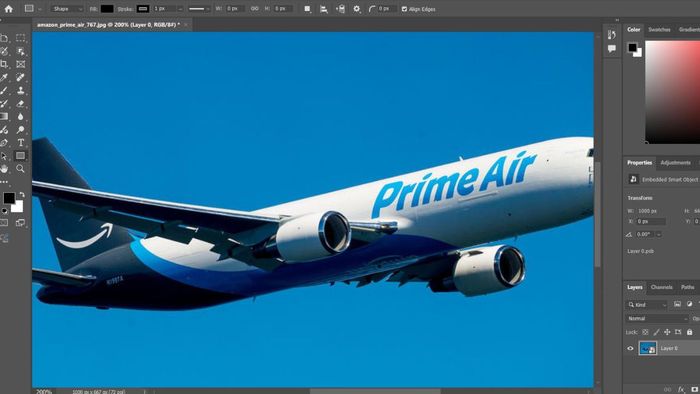Change the screen mode
700x394 pixels.
click(x=21, y=223)
